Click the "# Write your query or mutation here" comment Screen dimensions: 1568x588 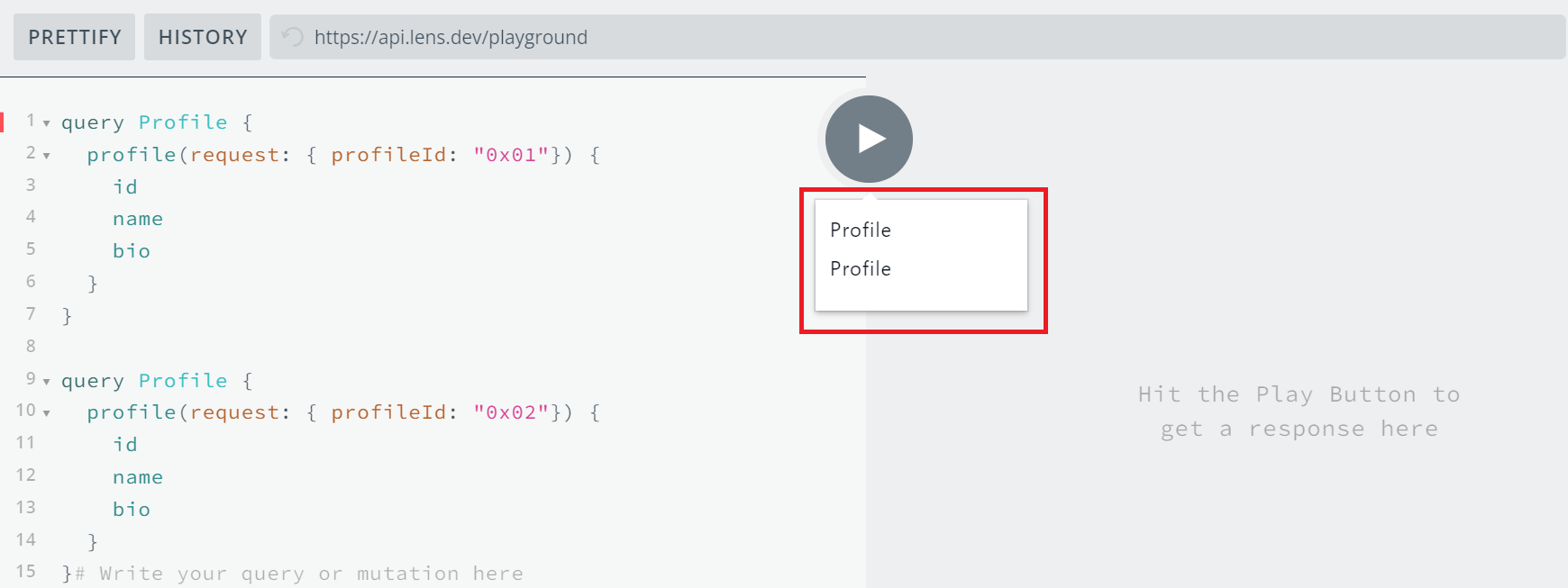coord(299,574)
